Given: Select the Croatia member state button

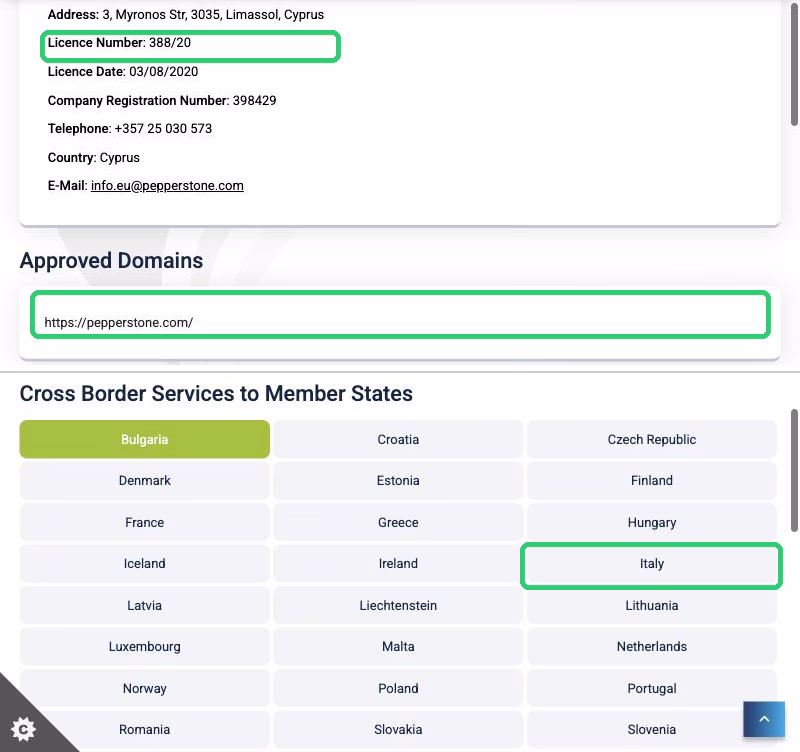Looking at the screenshot, I should [398, 439].
